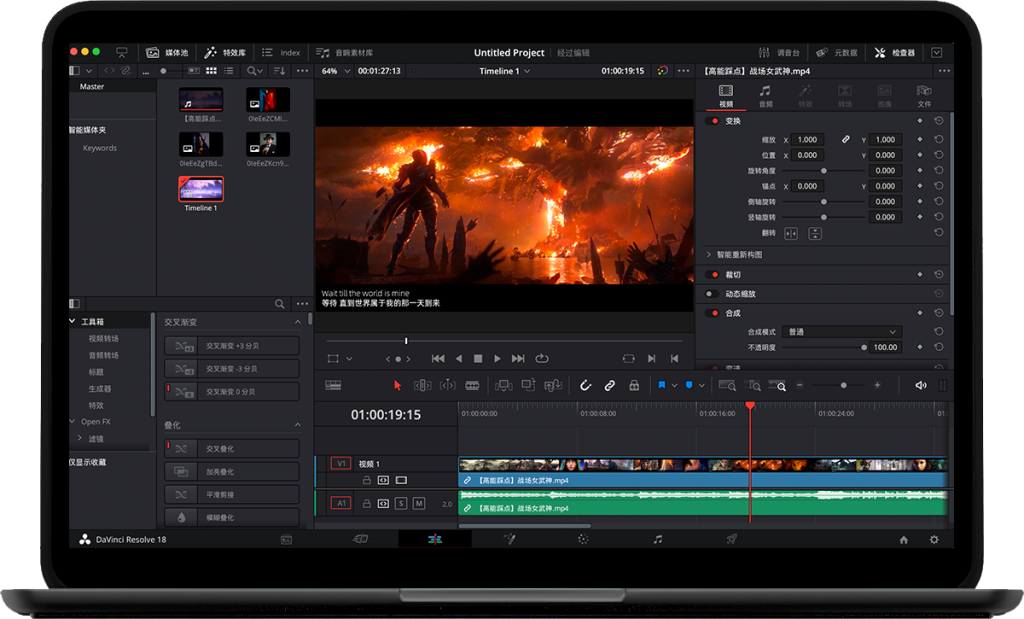Lock video track V1

367,480
